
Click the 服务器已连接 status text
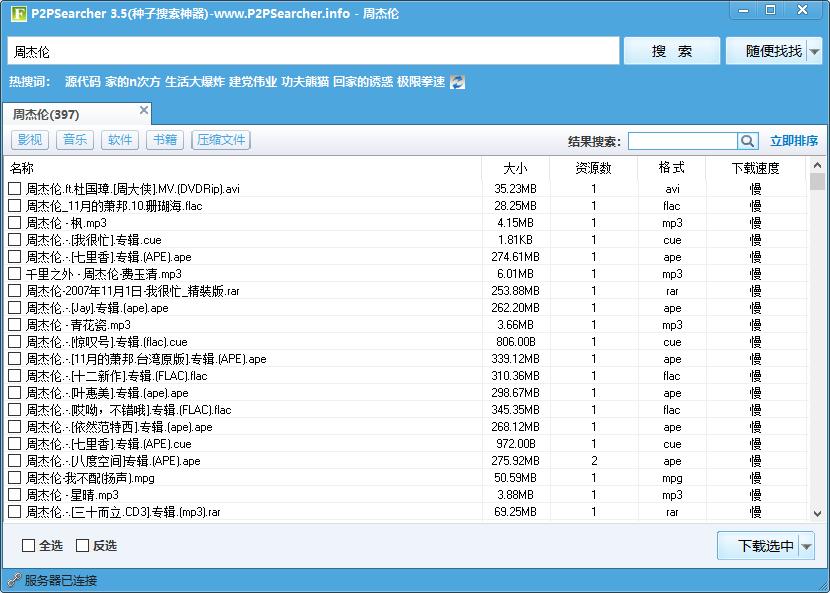[x=61, y=580]
